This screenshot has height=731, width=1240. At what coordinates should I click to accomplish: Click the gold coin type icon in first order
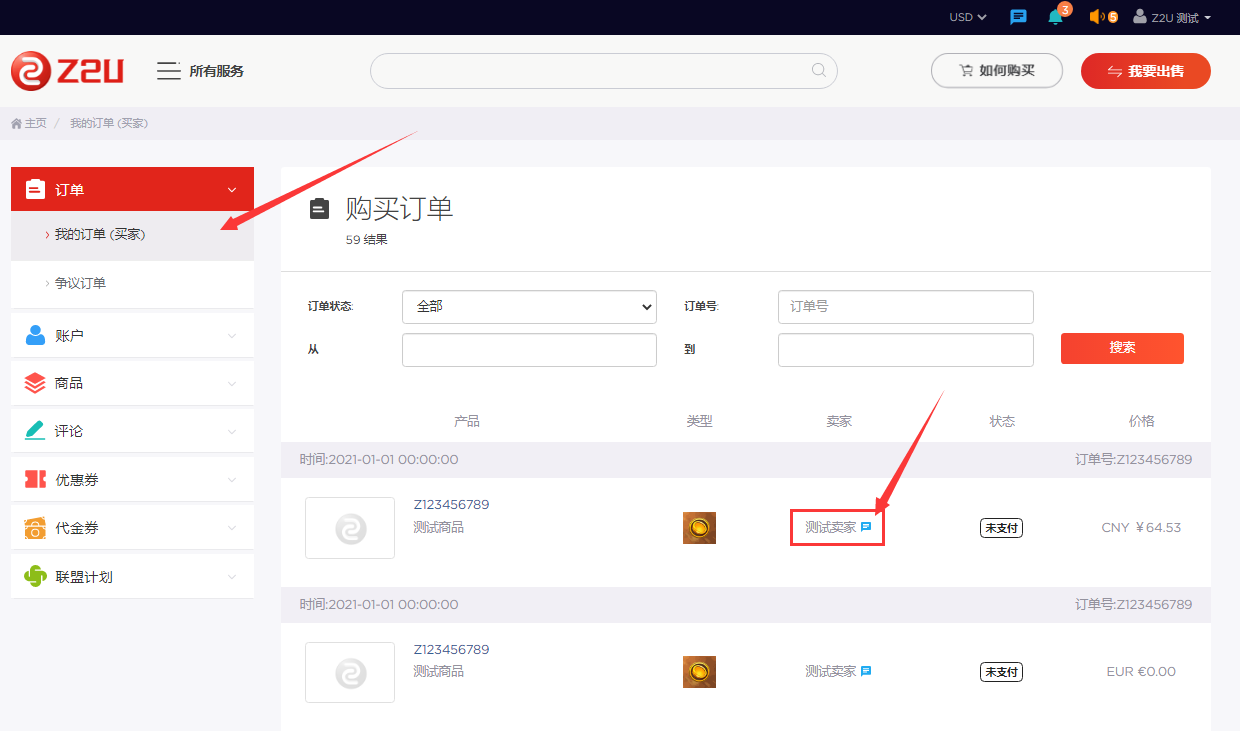point(699,528)
